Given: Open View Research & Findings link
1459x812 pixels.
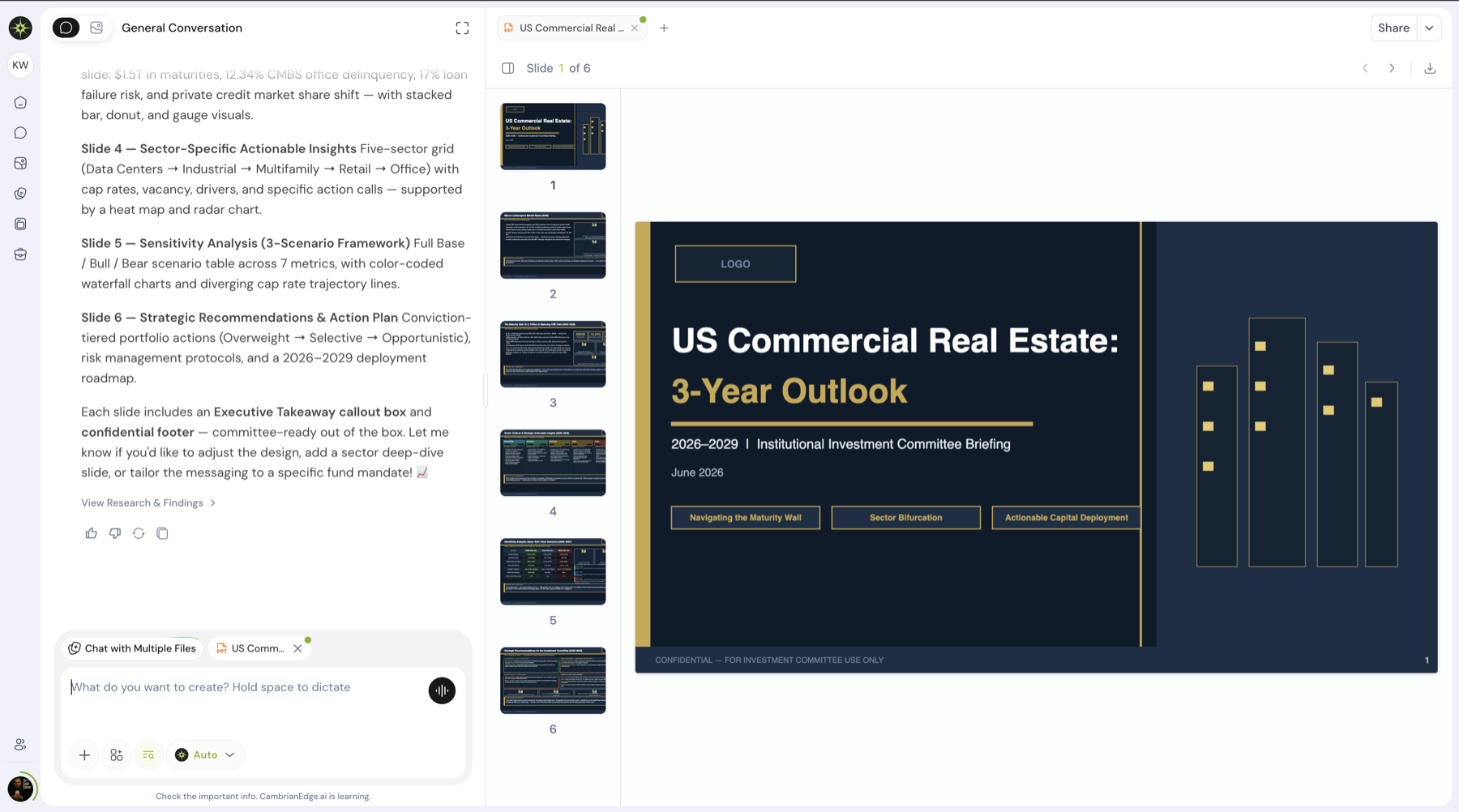Looking at the screenshot, I should coord(148,503).
